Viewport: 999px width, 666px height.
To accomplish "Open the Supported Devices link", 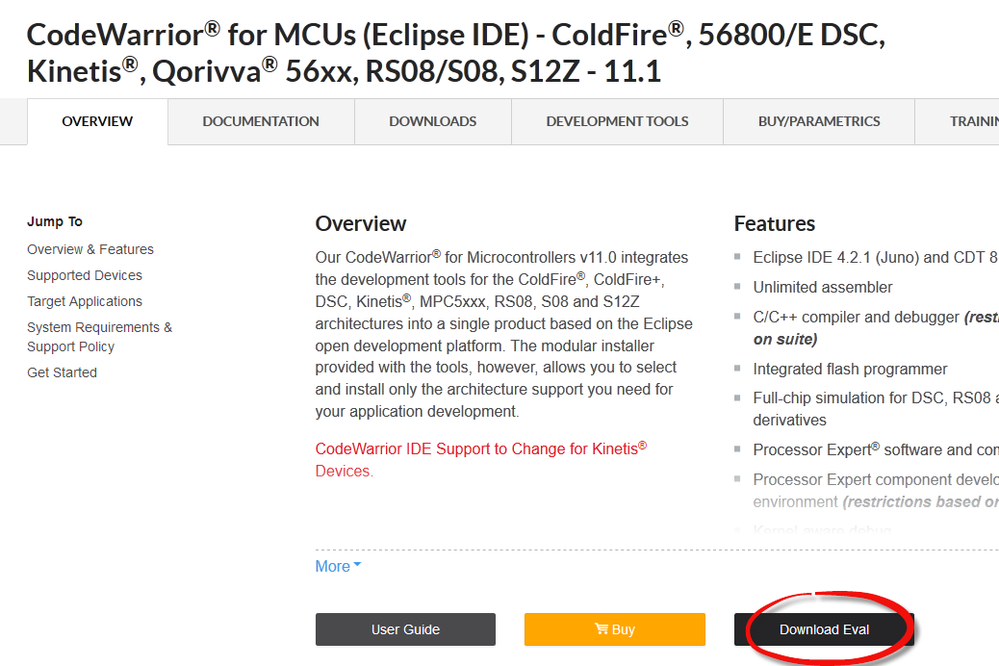I will [x=84, y=275].
